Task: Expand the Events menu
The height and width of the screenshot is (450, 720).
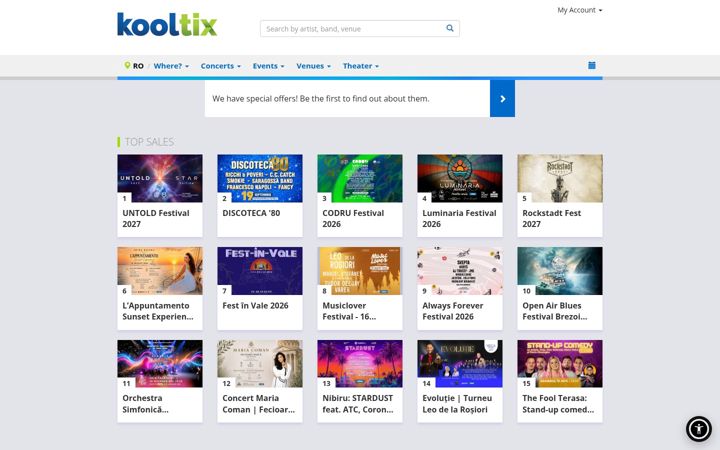Action: pyautogui.click(x=269, y=66)
